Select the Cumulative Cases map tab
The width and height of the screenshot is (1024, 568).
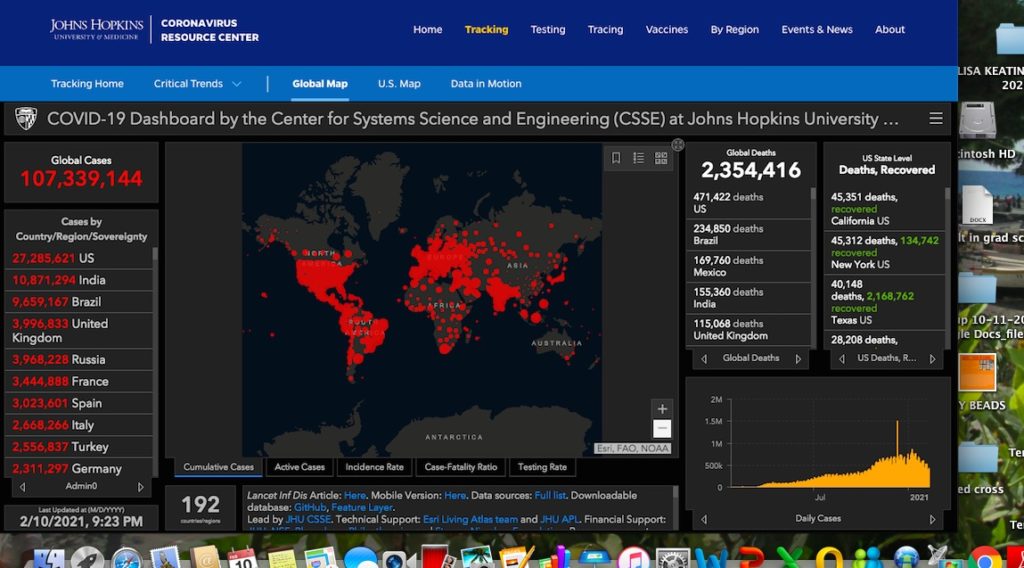(x=218, y=467)
